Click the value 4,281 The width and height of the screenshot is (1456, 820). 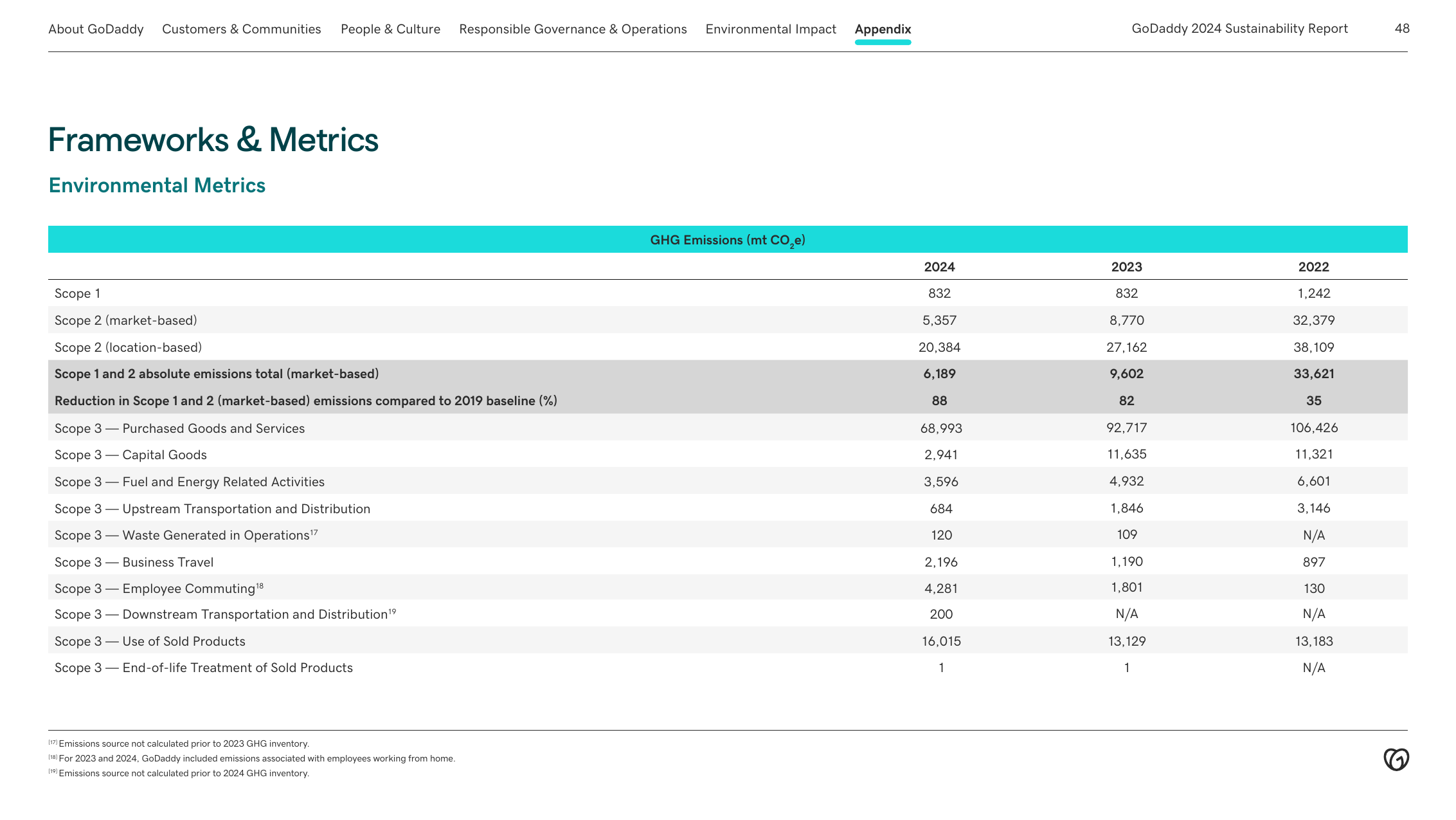[x=941, y=588]
